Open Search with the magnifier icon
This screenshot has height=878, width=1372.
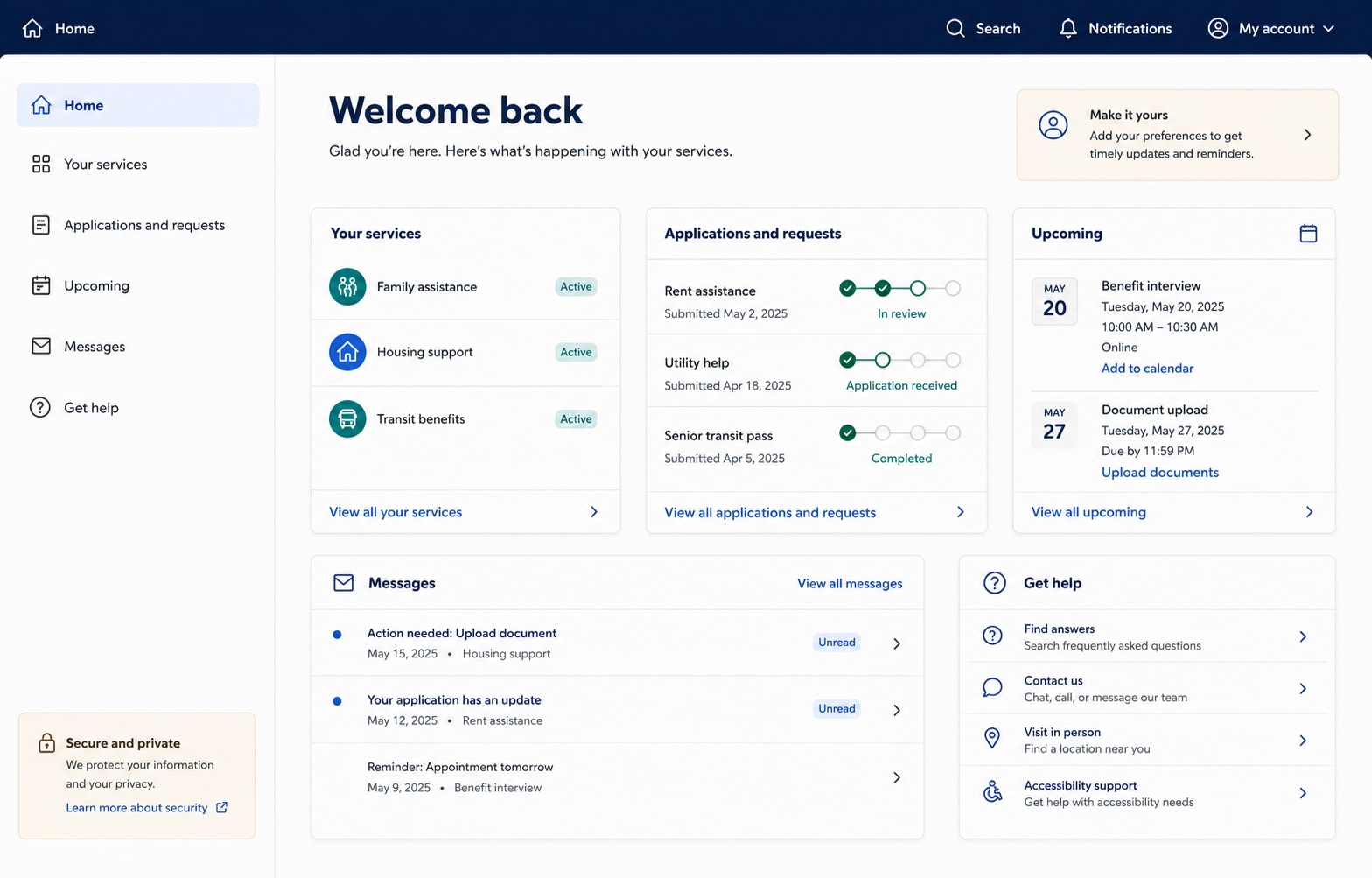[955, 28]
